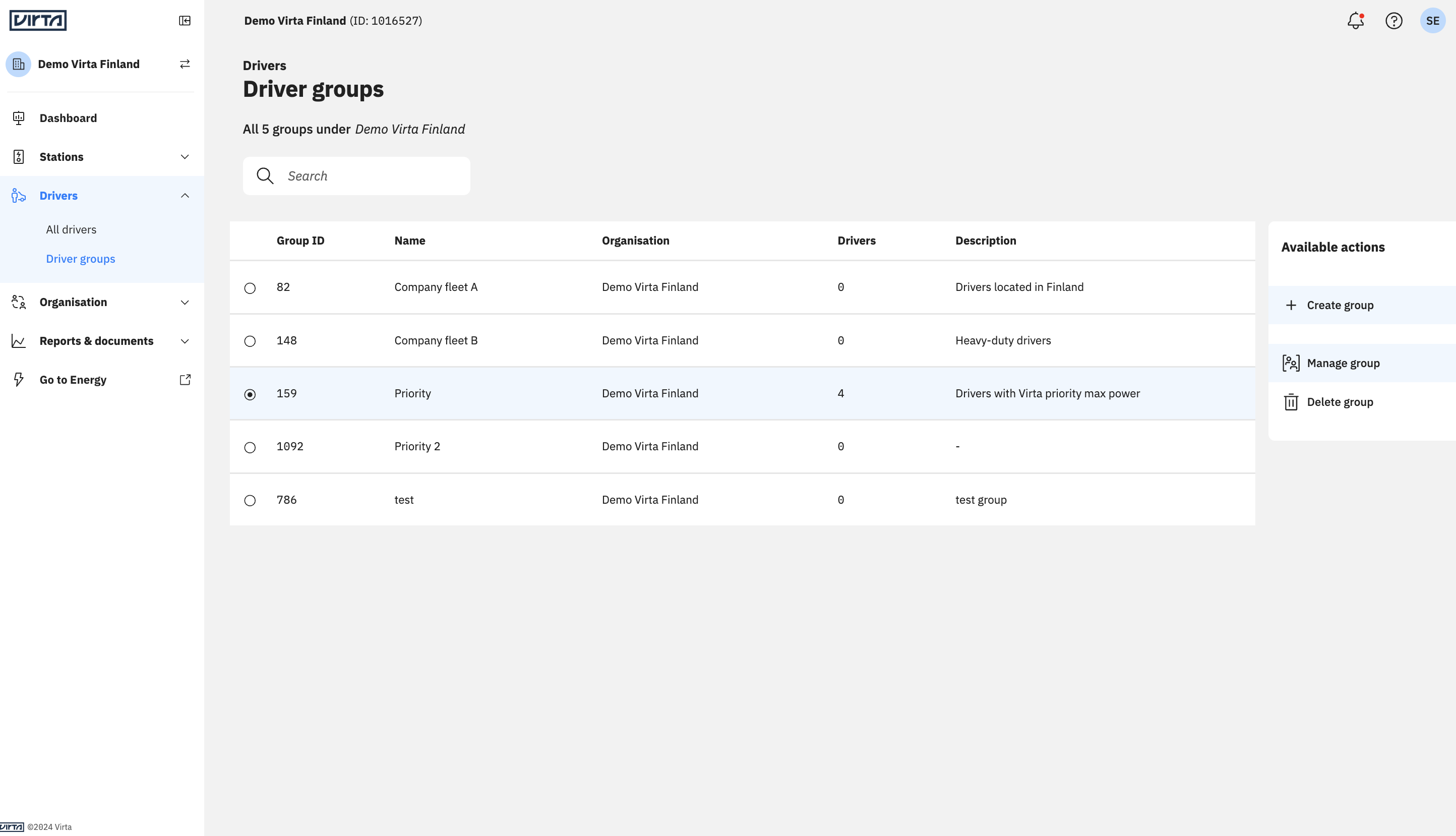Click the Virta logo in sidebar

click(x=38, y=21)
